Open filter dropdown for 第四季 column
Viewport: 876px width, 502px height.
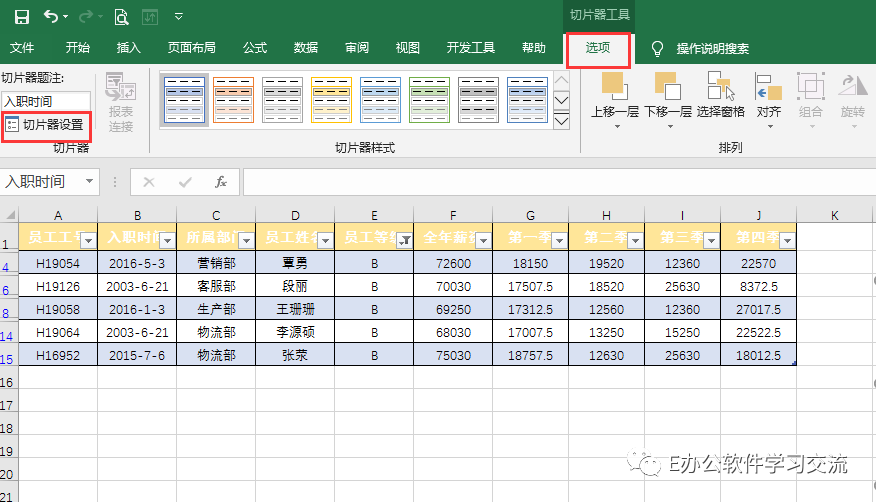coord(788,241)
